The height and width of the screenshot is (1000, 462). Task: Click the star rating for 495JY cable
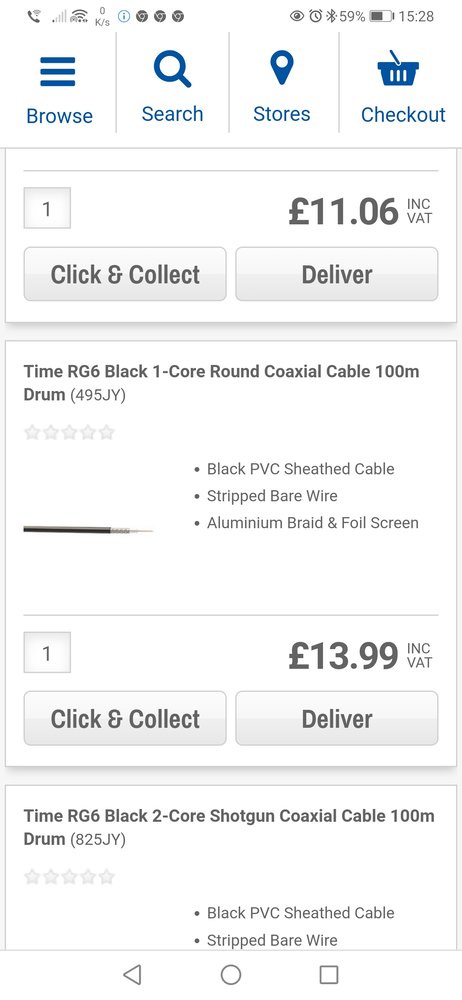[69, 432]
